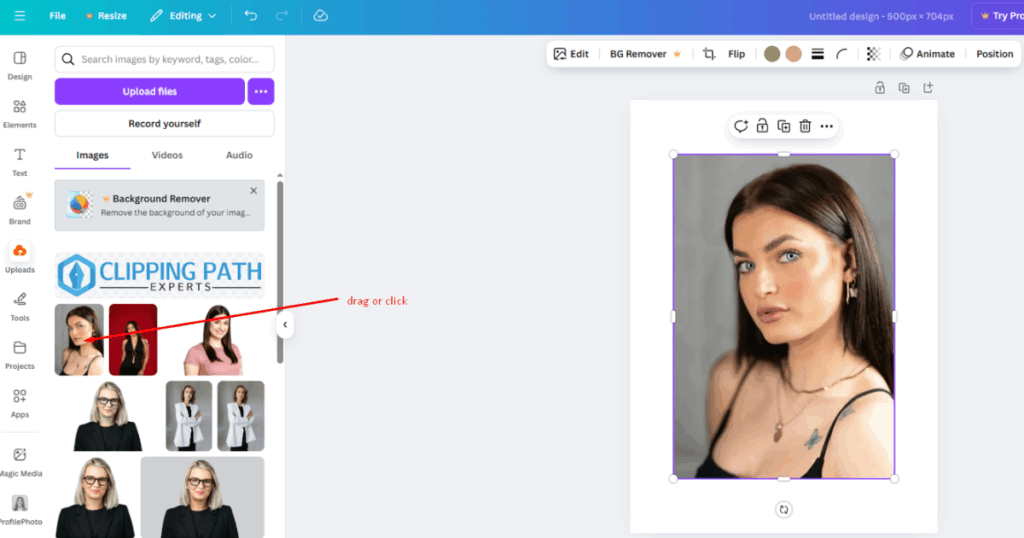Viewport: 1024px width, 538px height.
Task: Click the uploads panel scrollbar
Action: pyautogui.click(x=280, y=271)
